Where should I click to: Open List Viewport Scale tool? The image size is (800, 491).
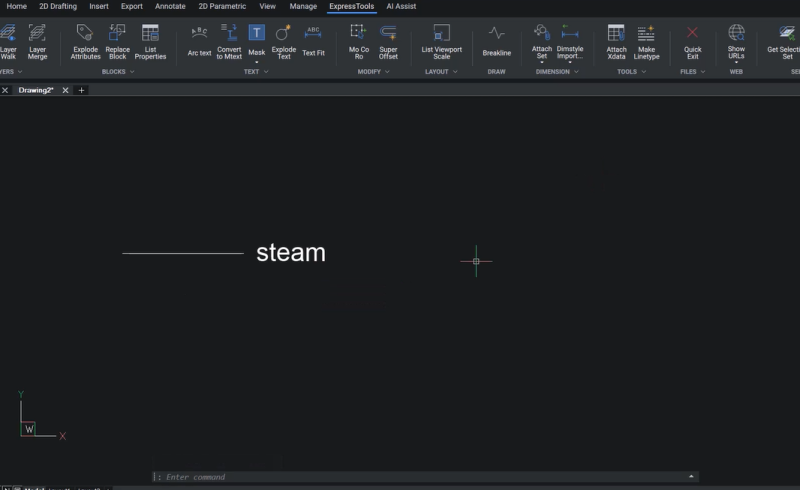tap(441, 42)
